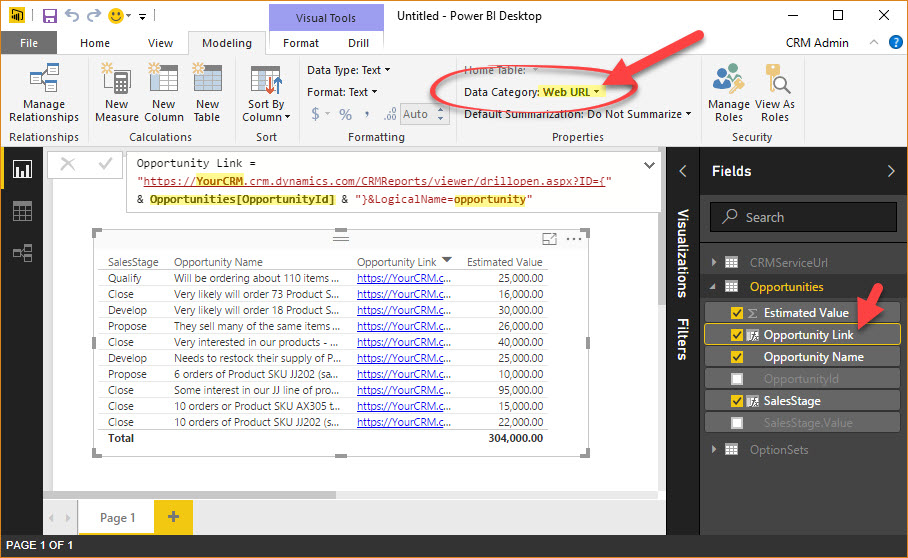Click the currency format dollar icon

point(315,114)
